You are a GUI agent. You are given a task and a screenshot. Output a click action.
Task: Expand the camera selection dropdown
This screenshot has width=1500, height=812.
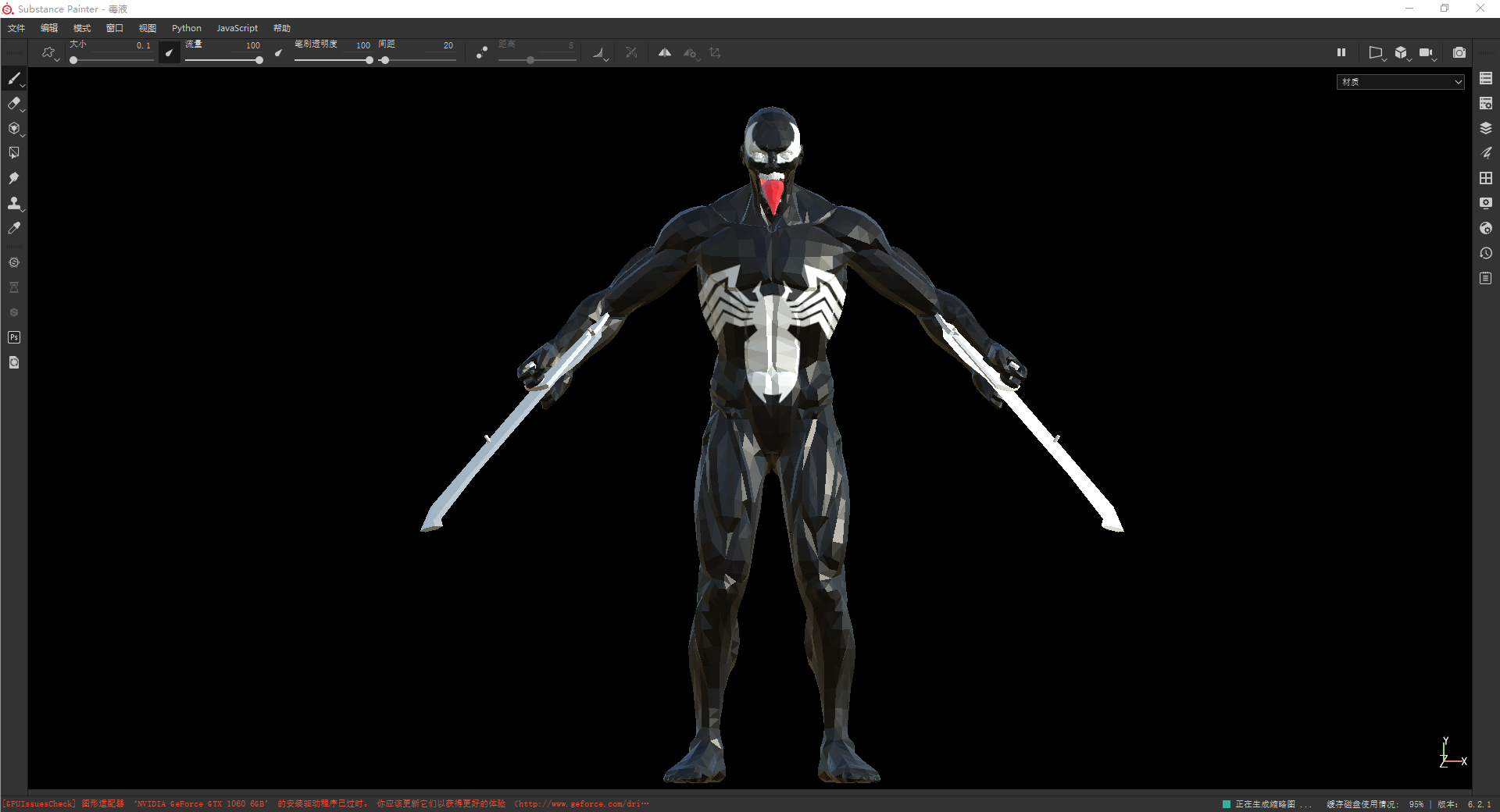point(1427,52)
